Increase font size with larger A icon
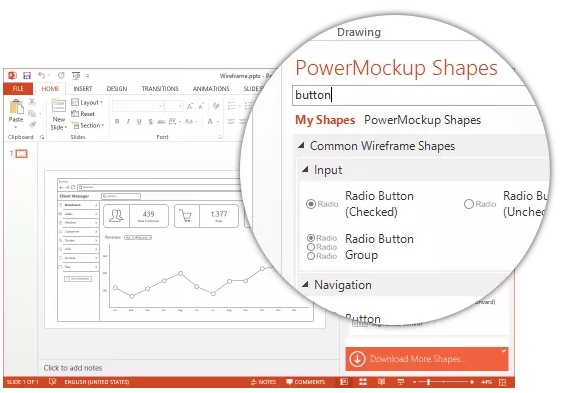This screenshot has height=393, width=574. point(190,106)
